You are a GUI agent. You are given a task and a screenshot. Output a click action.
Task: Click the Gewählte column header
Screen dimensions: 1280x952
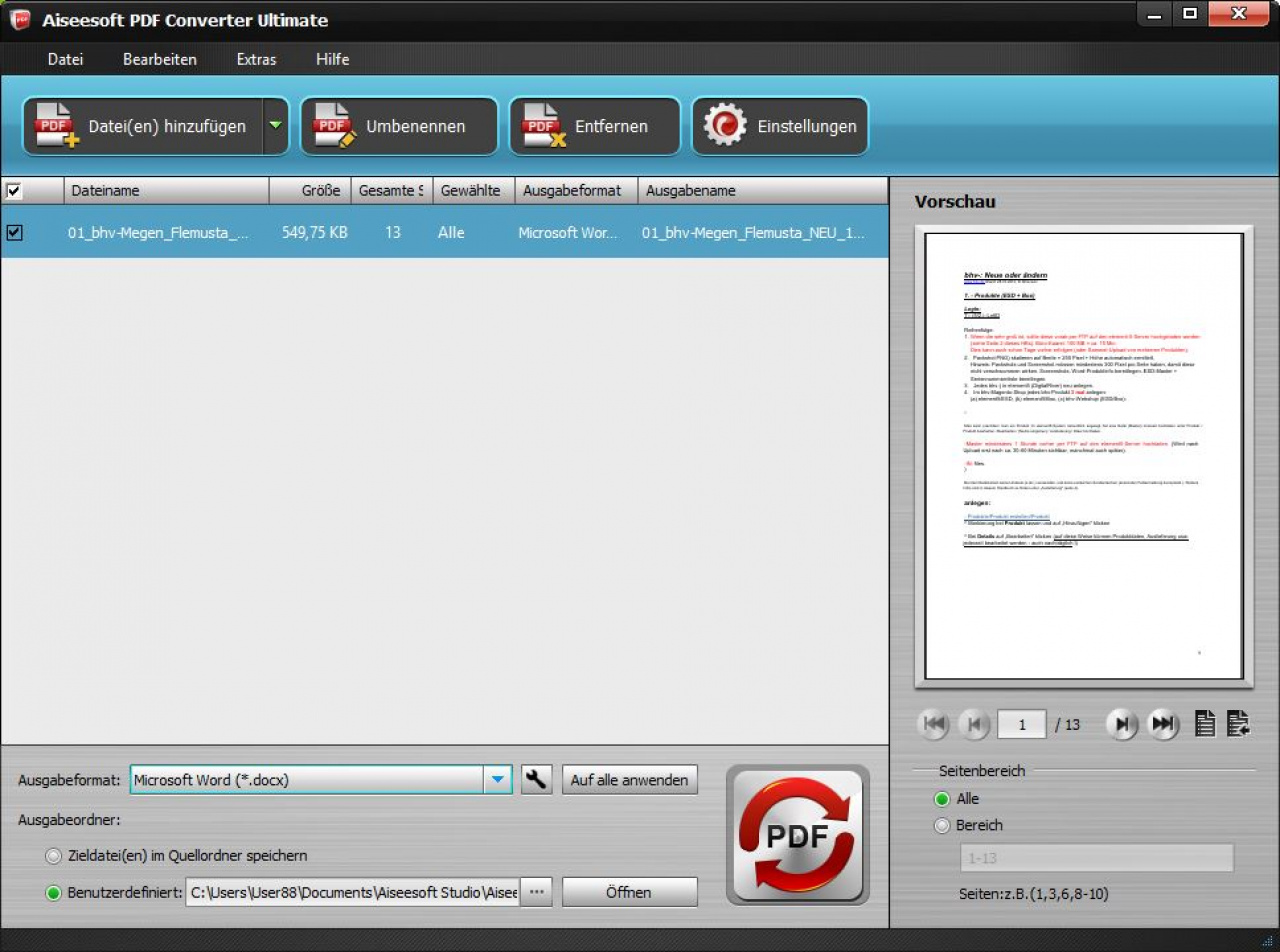coord(473,190)
